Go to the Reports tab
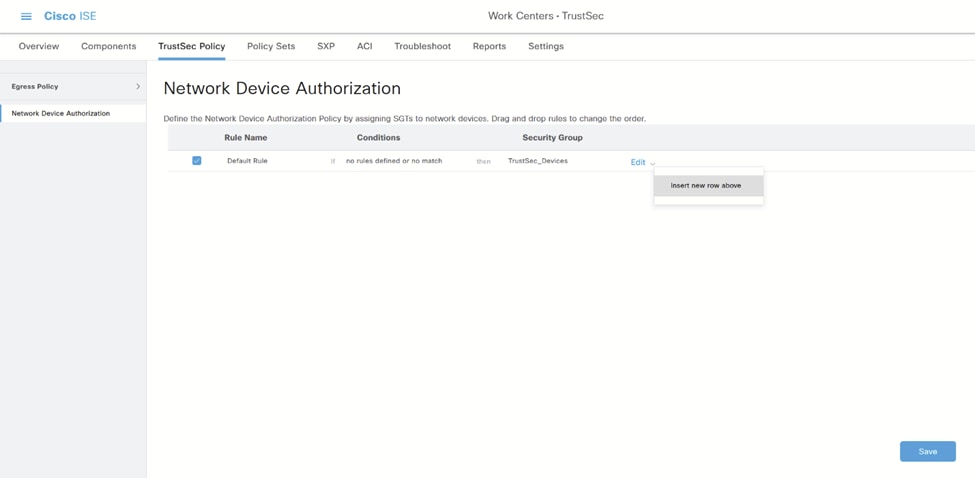 point(489,46)
